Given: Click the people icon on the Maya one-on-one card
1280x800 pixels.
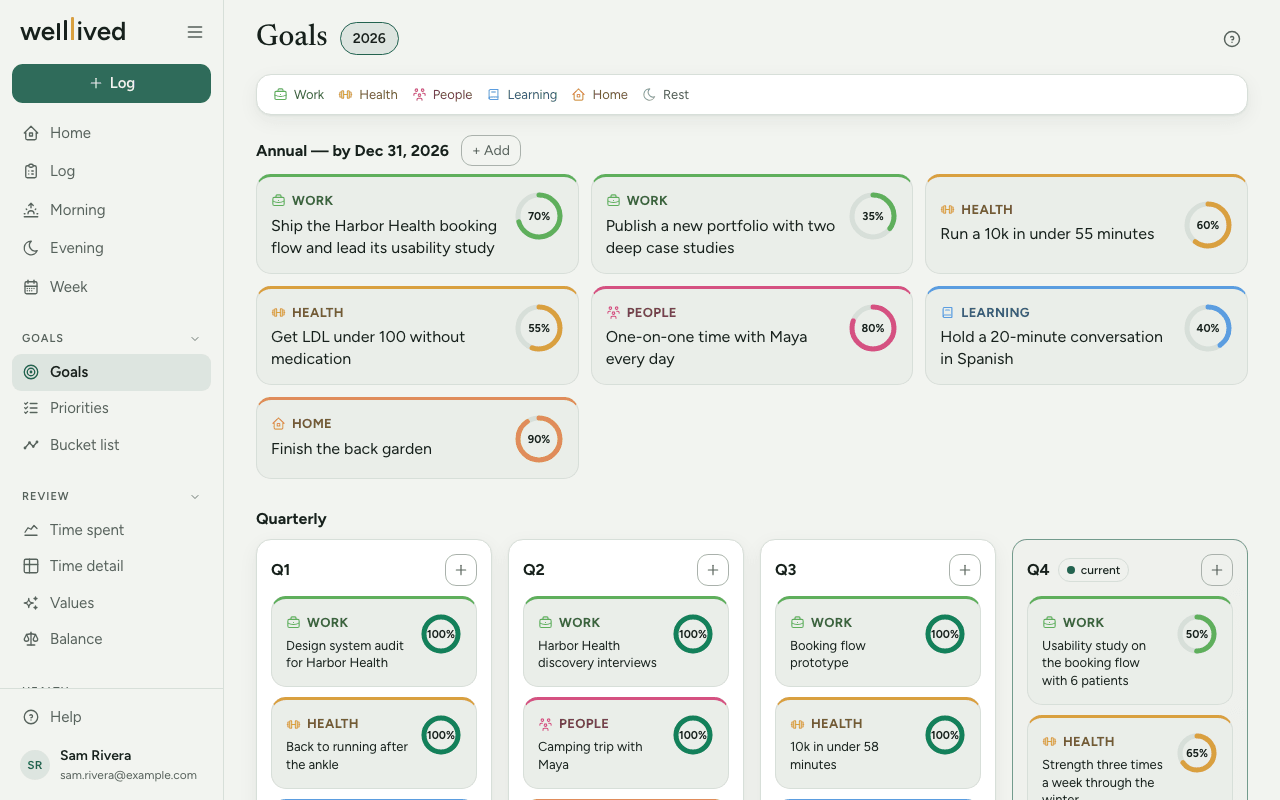Looking at the screenshot, I should tap(613, 313).
